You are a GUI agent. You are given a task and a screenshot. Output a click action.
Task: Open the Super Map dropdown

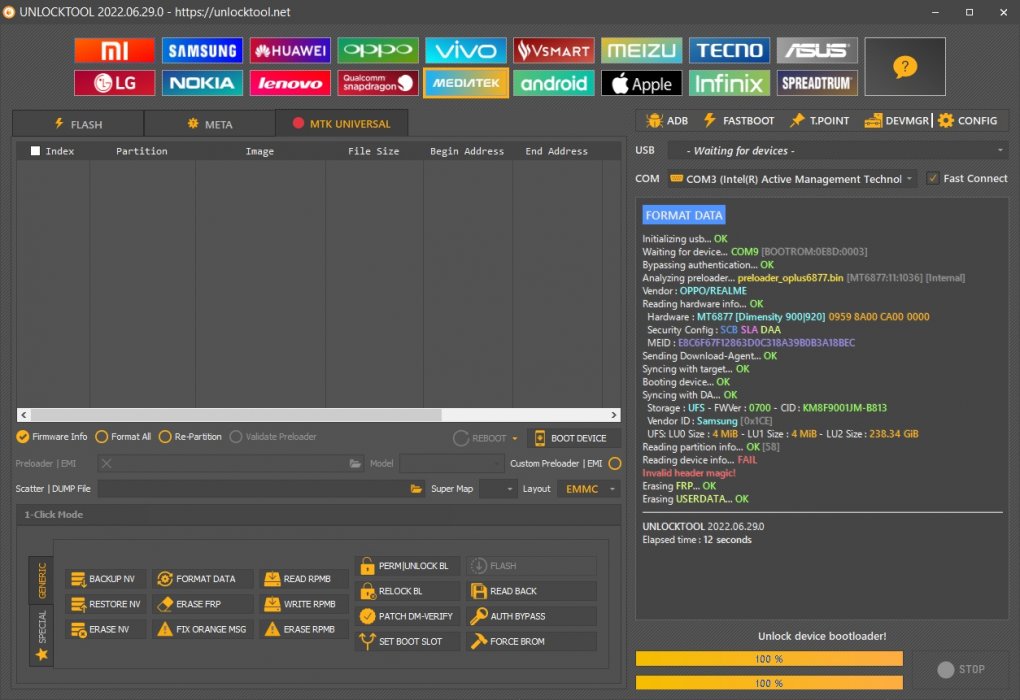point(497,489)
